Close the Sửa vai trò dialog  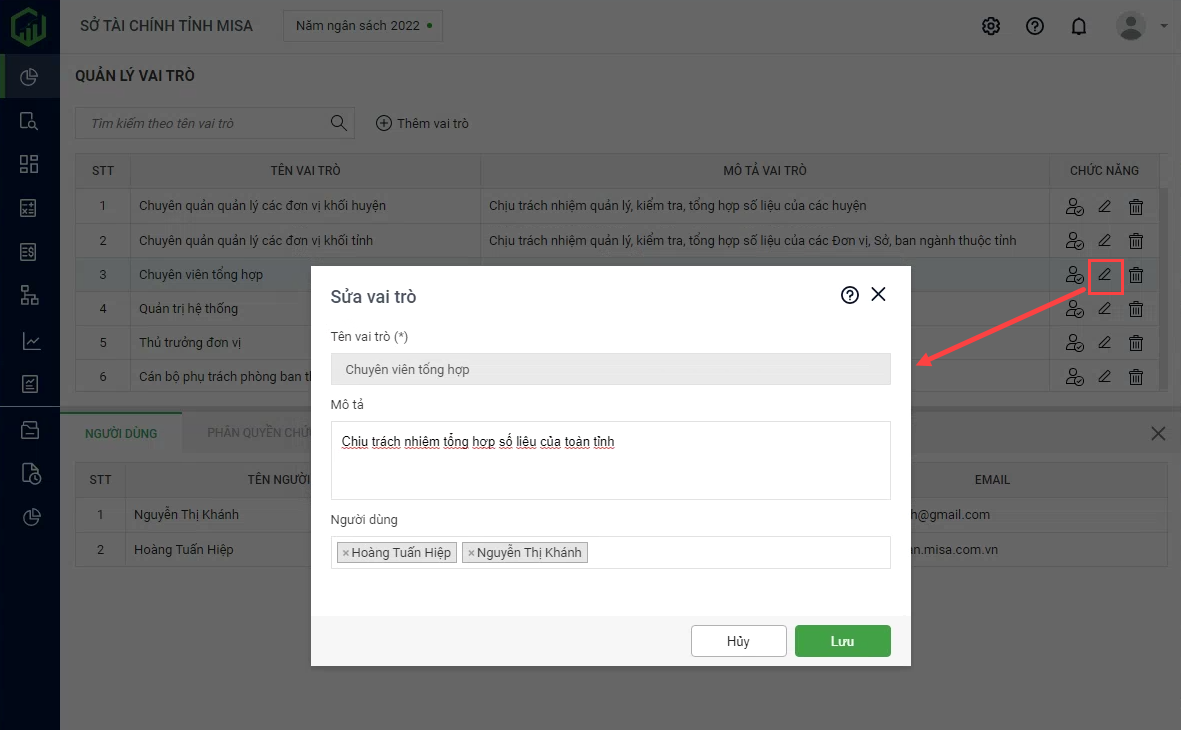click(879, 294)
